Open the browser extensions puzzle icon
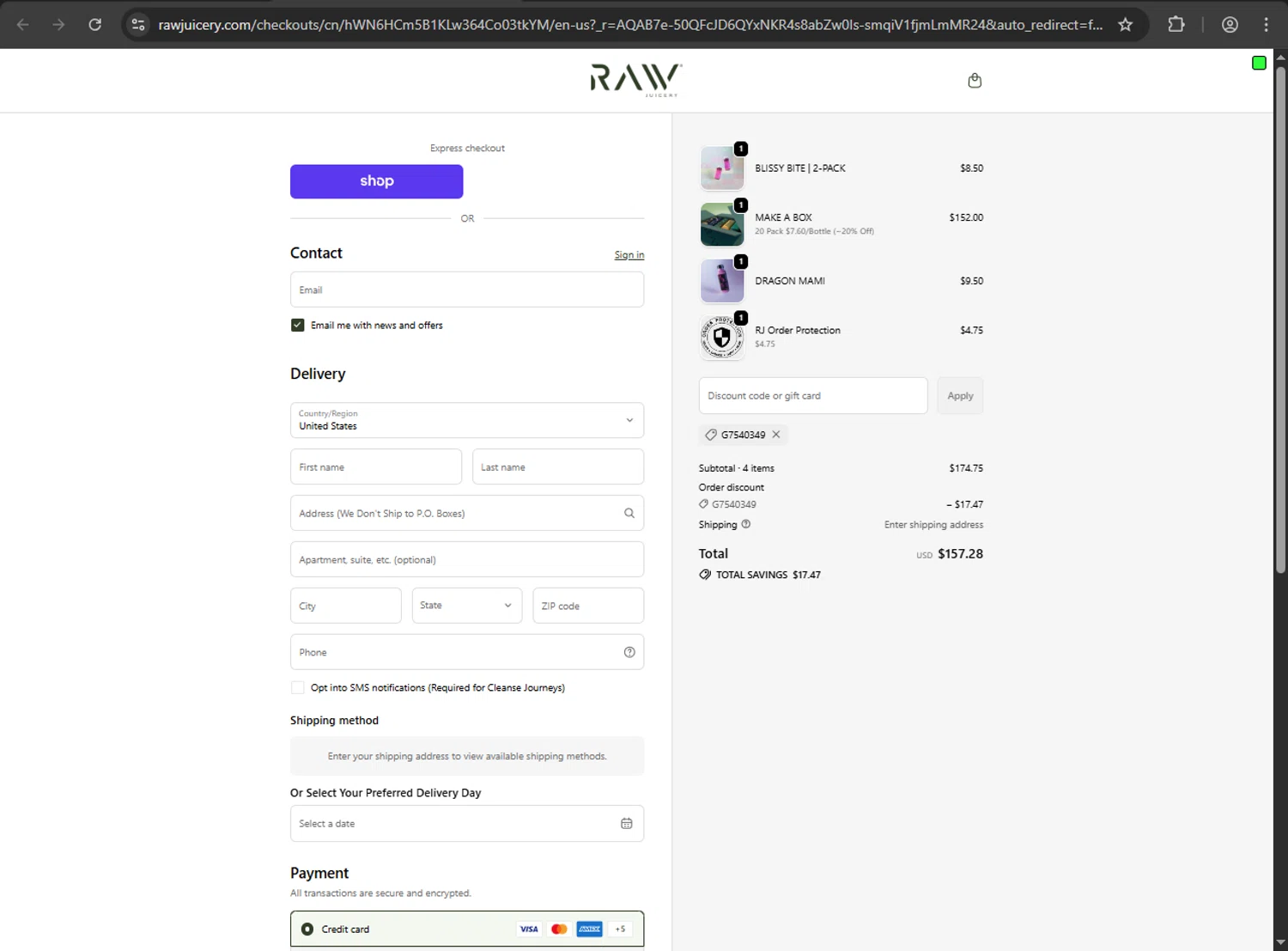This screenshot has height=951, width=1288. tap(1176, 24)
